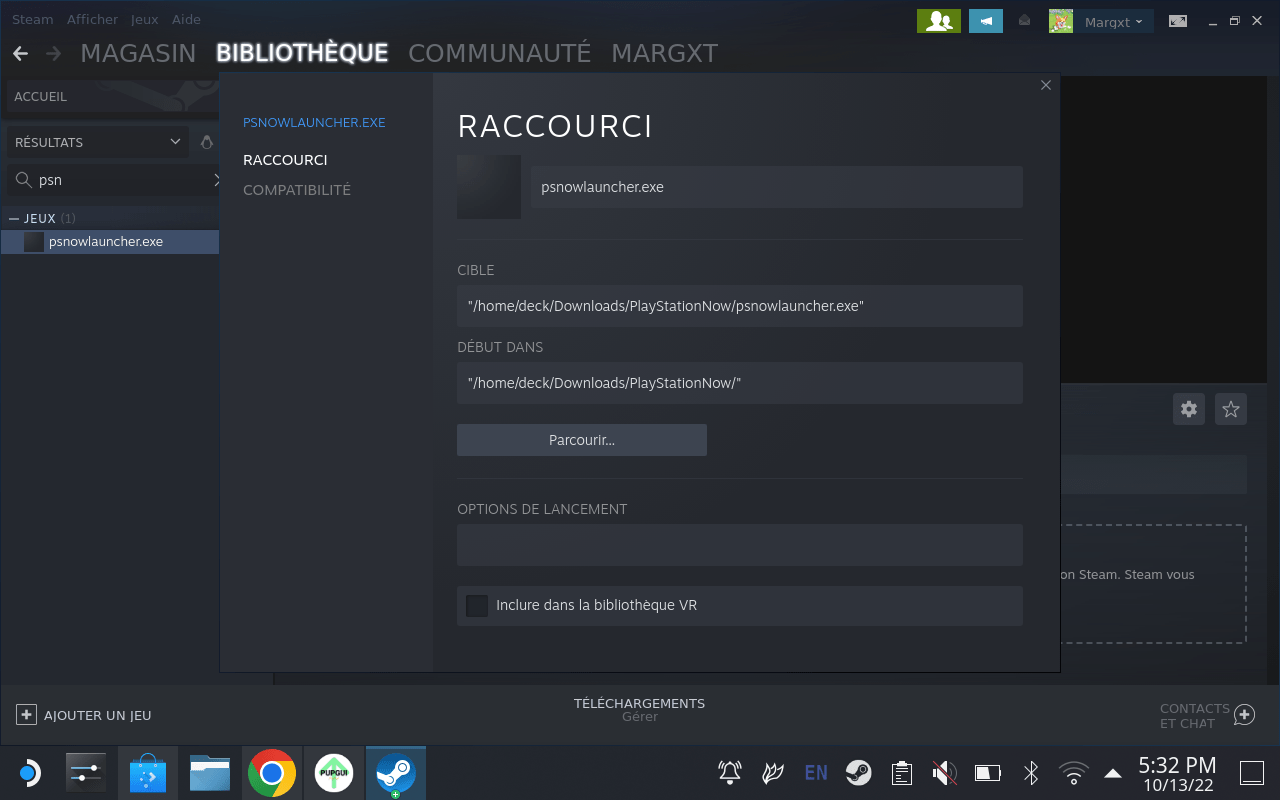Open the game settings gear icon
Viewport: 1280px width, 800px height.
click(1189, 409)
